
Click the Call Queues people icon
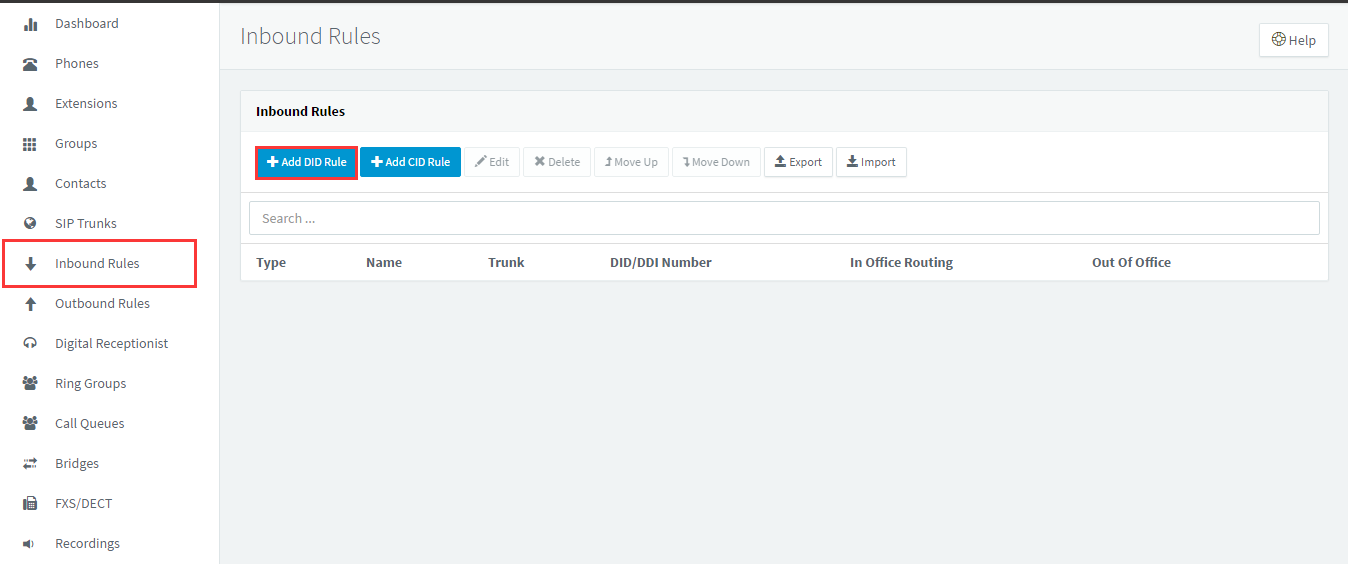point(30,424)
